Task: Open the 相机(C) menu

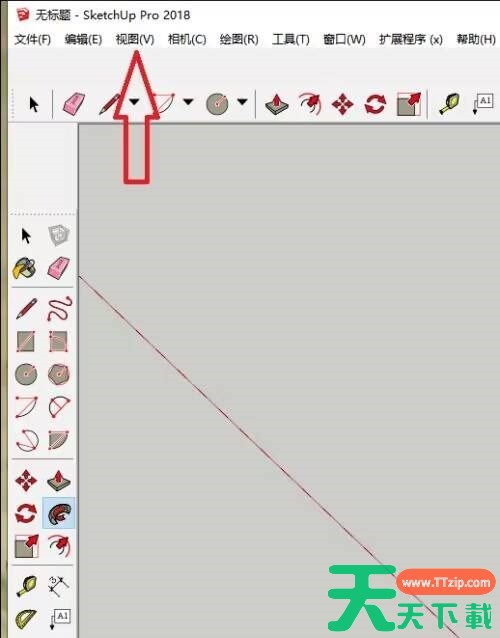Action: pyautogui.click(x=187, y=39)
